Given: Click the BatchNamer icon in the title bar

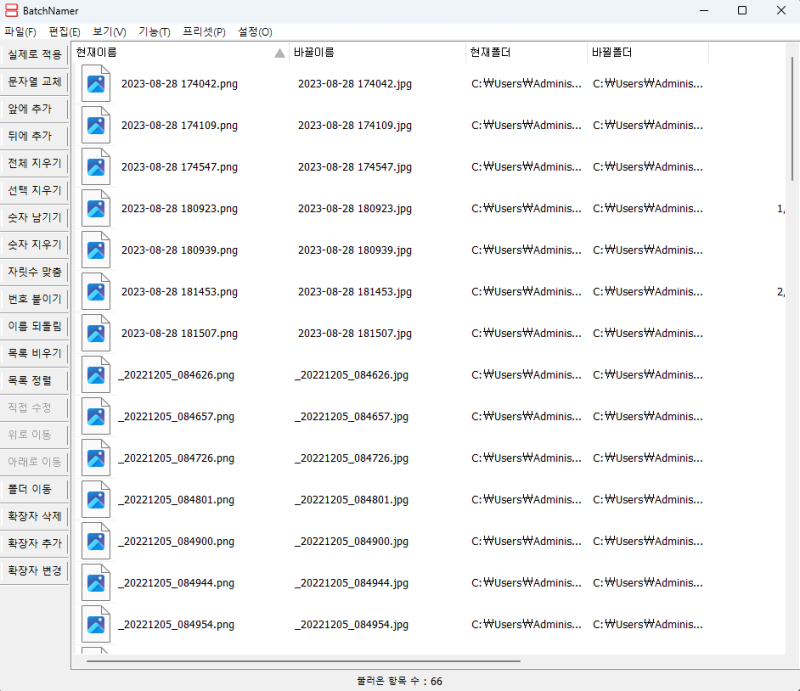Looking at the screenshot, I should pos(10,10).
